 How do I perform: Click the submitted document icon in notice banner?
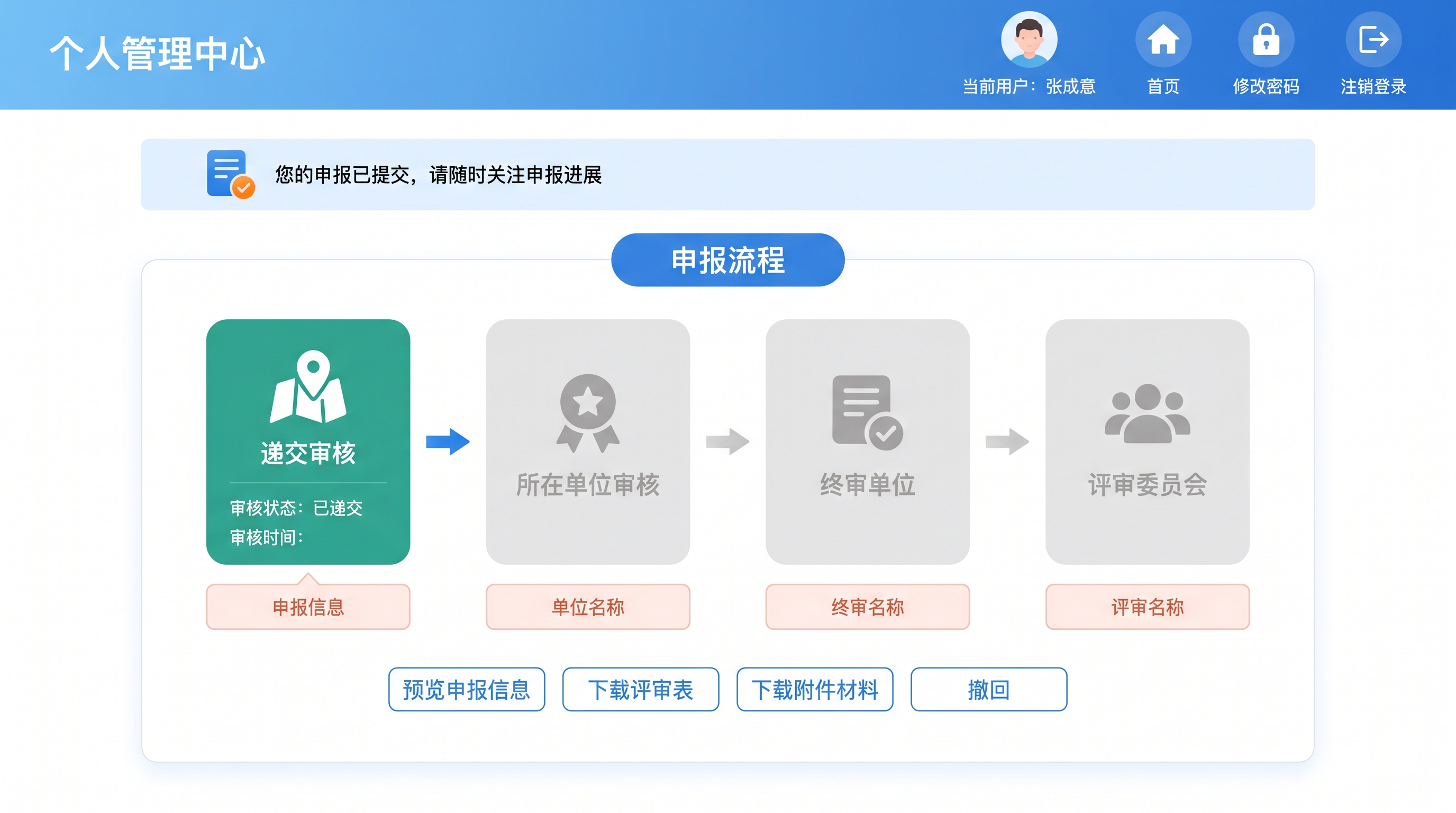point(231,174)
